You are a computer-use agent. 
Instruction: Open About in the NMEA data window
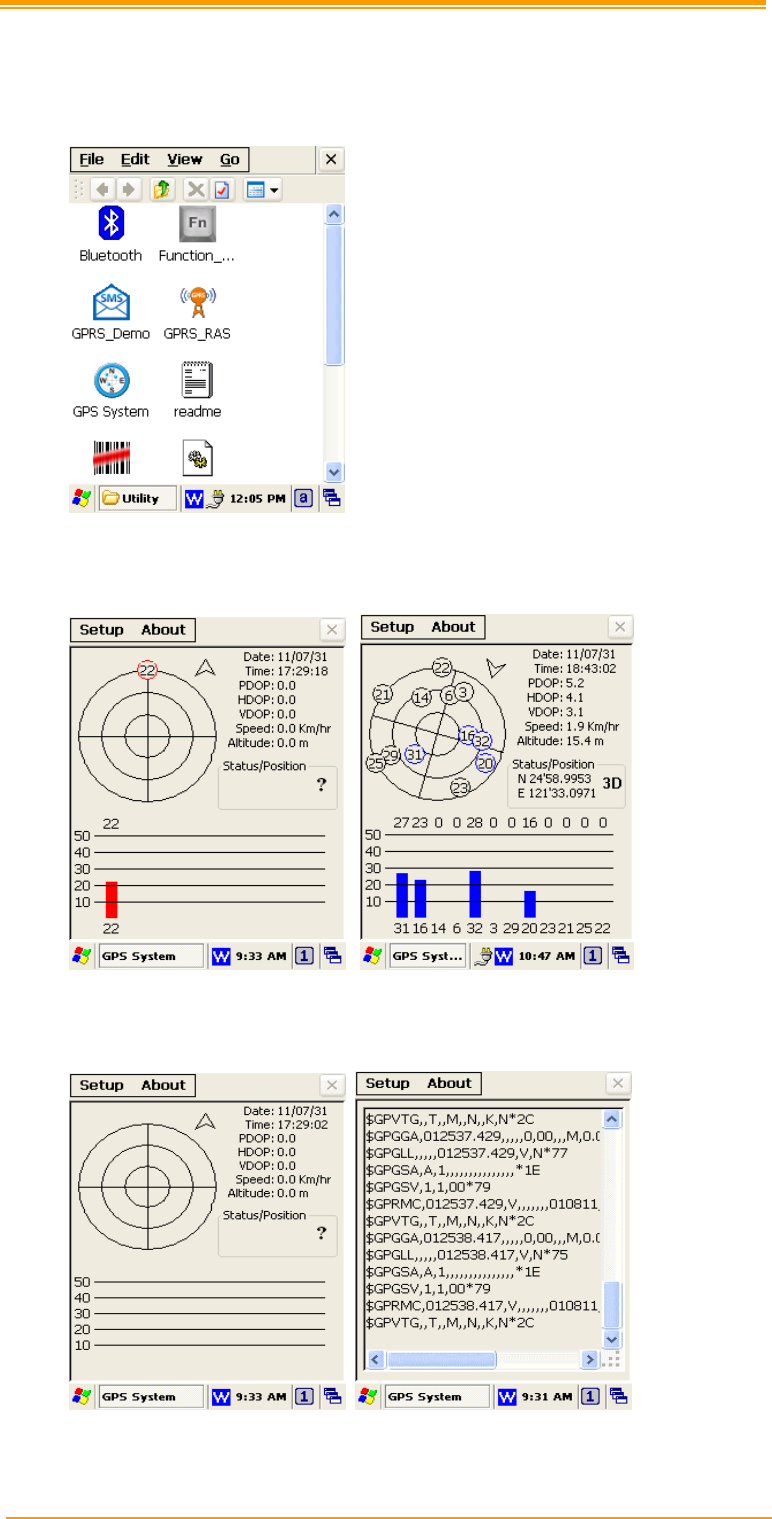tap(449, 1083)
